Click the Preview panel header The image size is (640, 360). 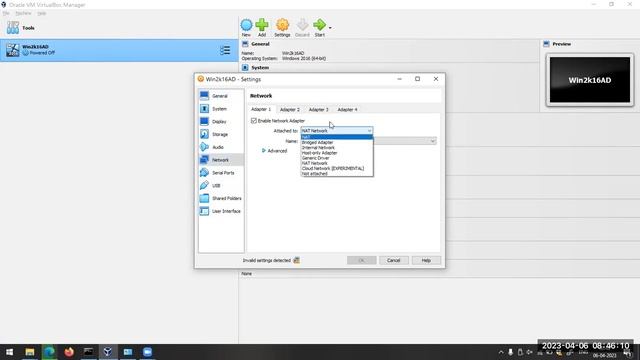tap(562, 44)
